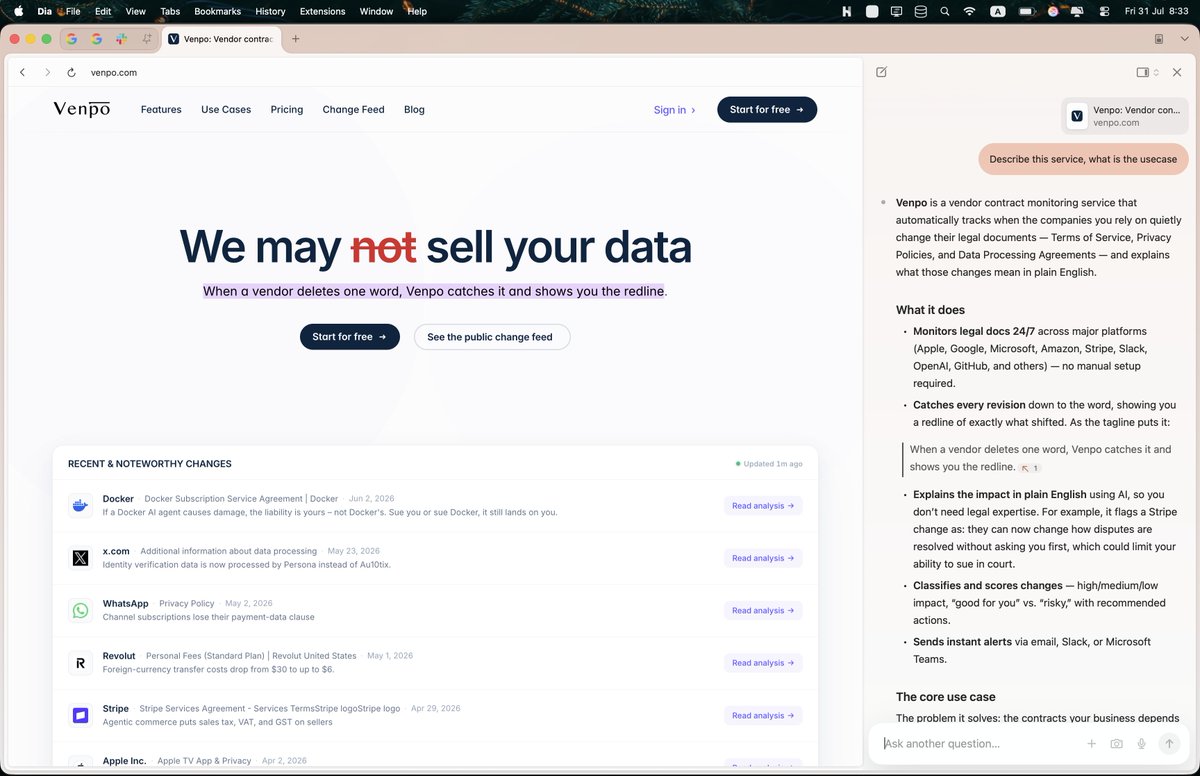Click the Venpo logo
Screen dimensions: 1200x776
click(x=82, y=109)
